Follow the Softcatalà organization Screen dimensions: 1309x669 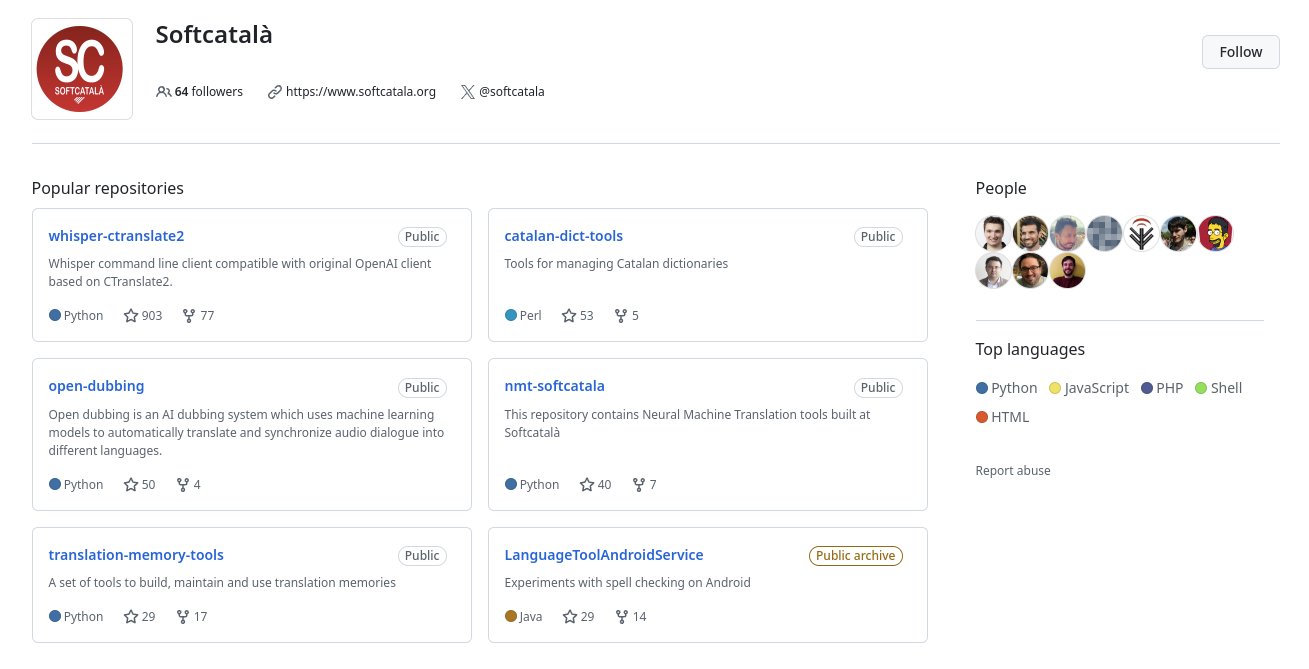[1241, 52]
